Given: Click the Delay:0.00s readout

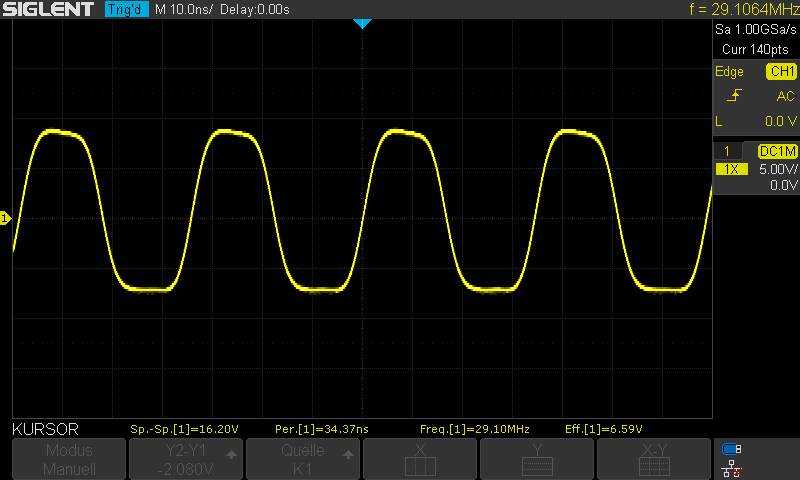Looking at the screenshot, I should (255, 10).
